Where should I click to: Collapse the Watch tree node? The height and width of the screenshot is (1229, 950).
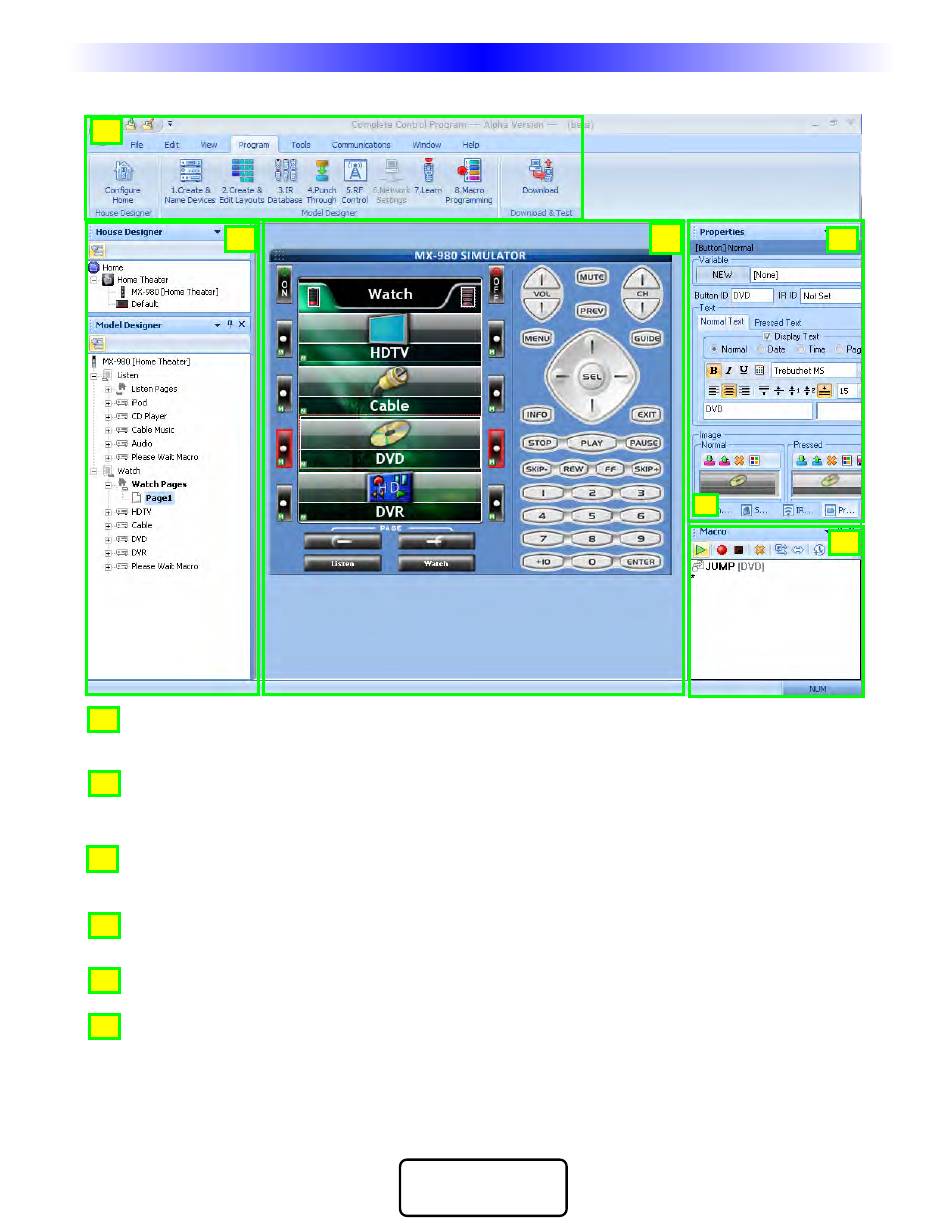pyautogui.click(x=94, y=471)
